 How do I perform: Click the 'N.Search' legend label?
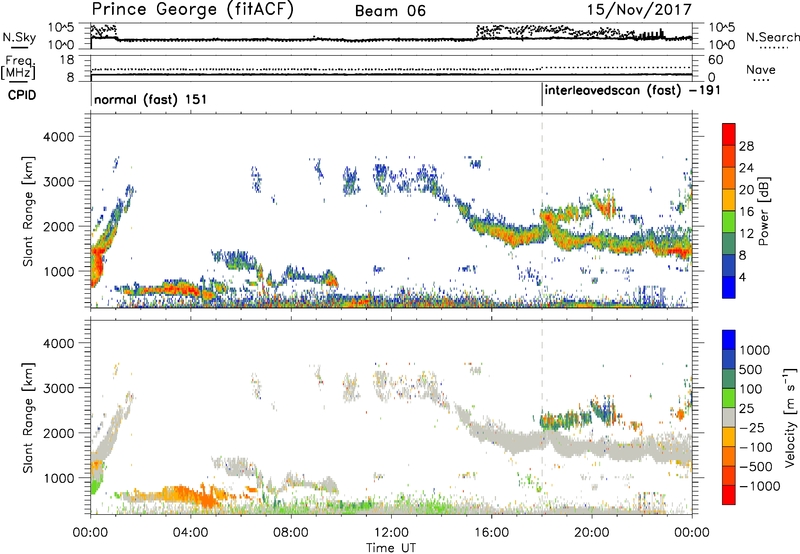point(772,37)
